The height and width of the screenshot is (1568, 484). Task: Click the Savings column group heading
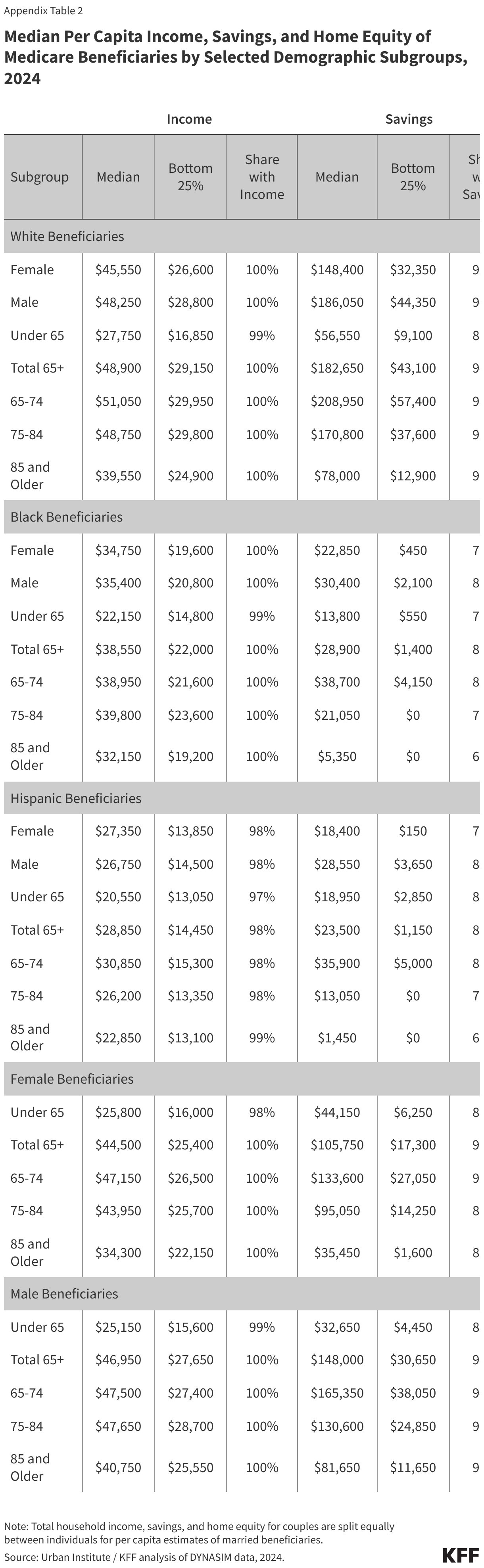click(408, 119)
